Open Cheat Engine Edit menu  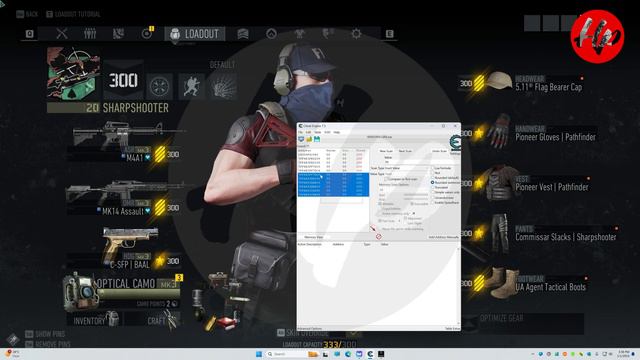pos(309,132)
